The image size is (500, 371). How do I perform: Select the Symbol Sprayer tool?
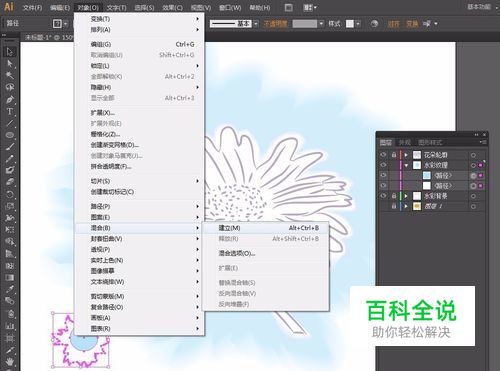(x=9, y=313)
